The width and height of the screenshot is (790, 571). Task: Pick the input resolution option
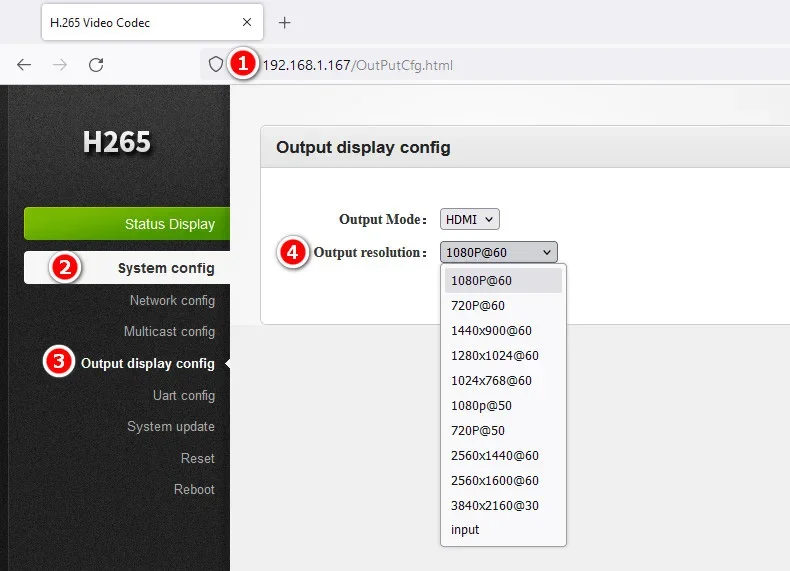click(465, 530)
